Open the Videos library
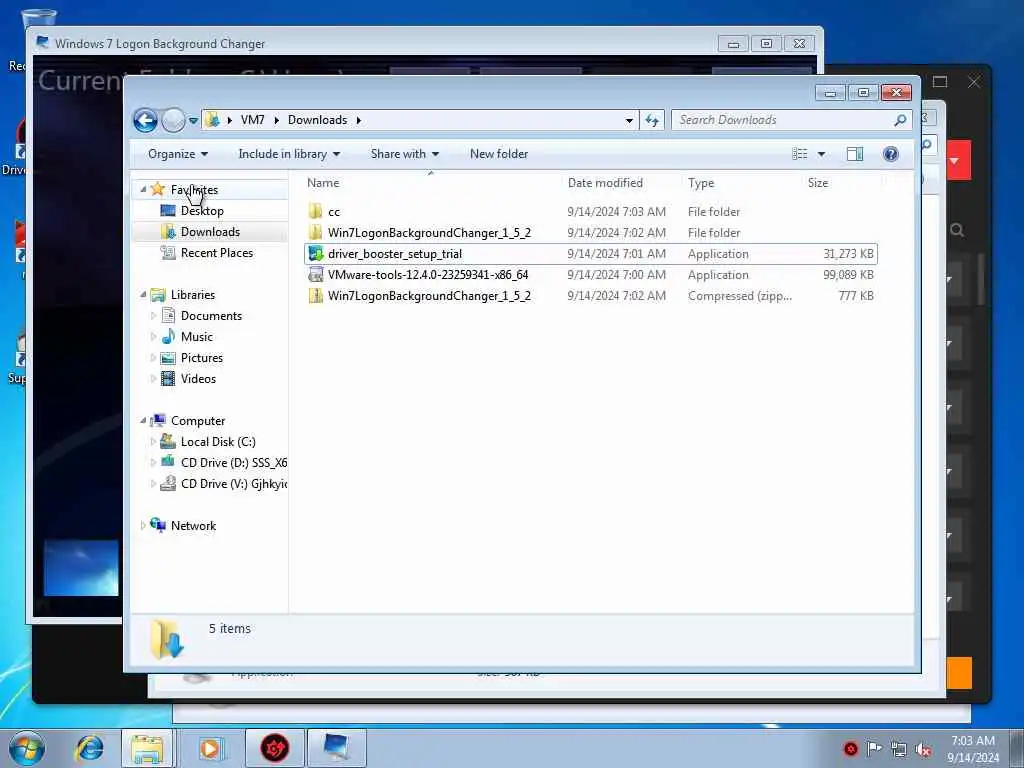The width and height of the screenshot is (1024, 768). (198, 379)
